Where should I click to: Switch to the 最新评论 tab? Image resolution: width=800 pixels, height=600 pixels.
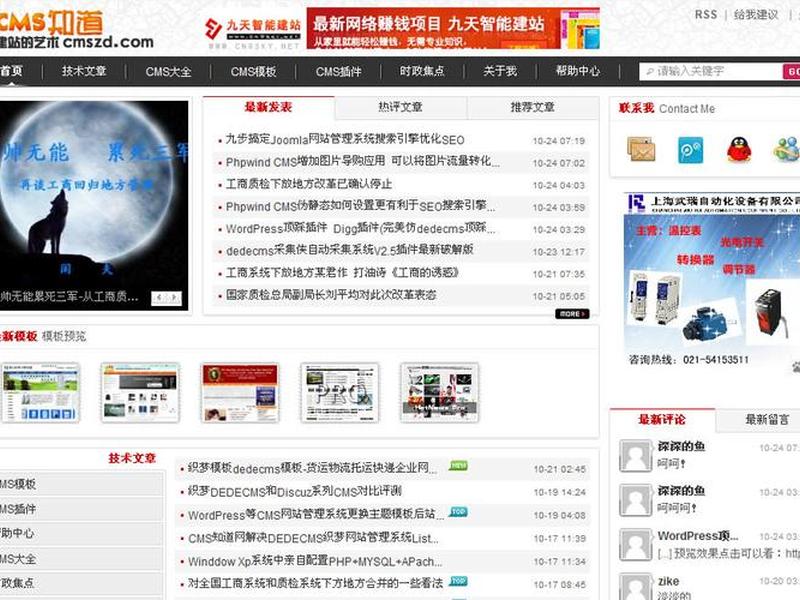point(662,419)
